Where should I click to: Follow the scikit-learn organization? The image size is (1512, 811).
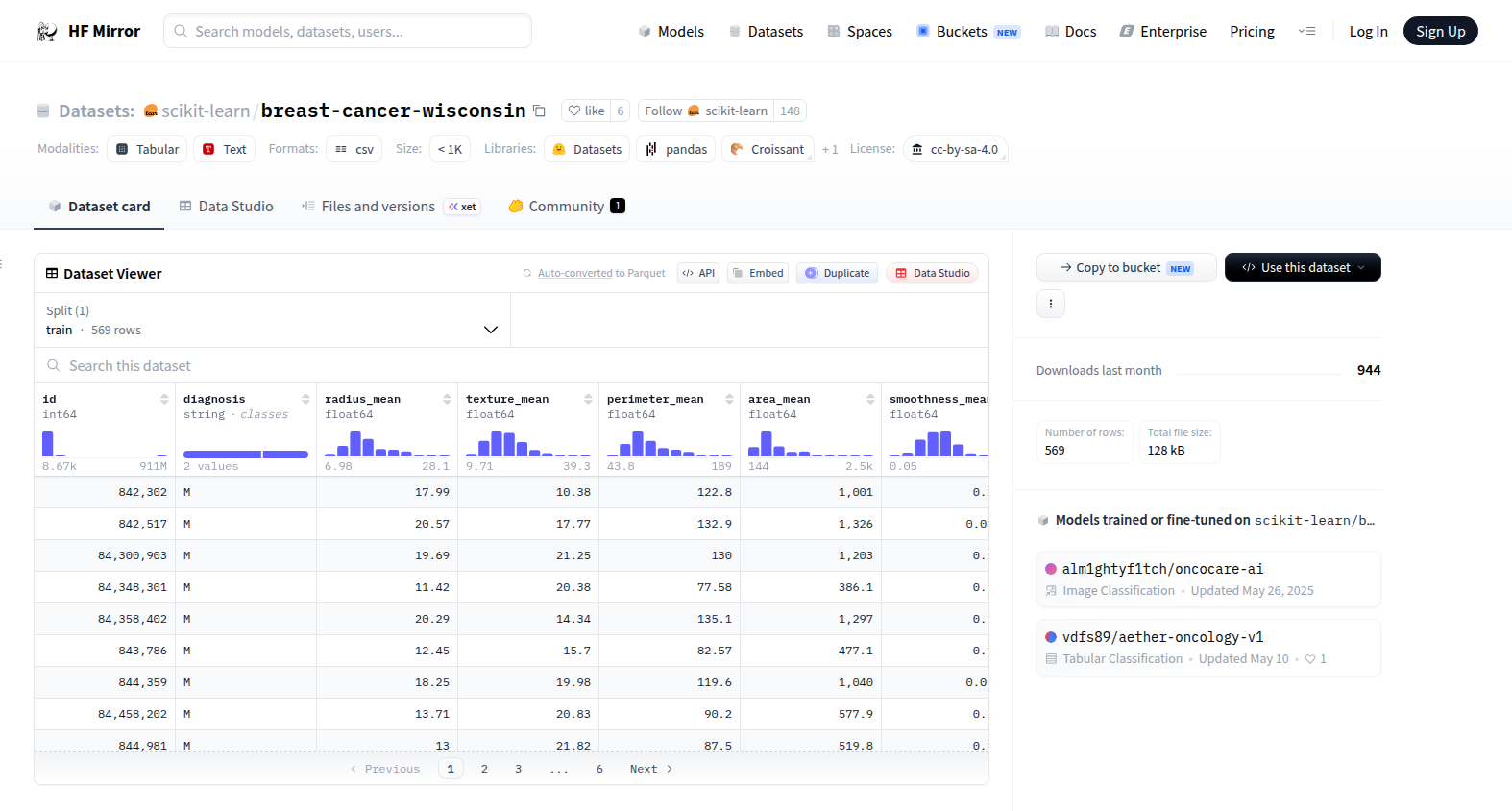[706, 111]
